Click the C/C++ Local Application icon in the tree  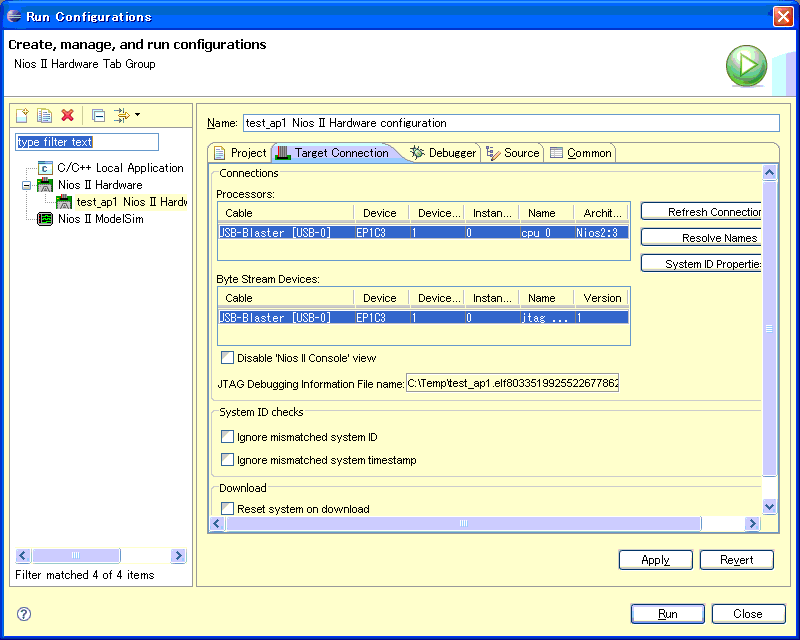[45, 168]
